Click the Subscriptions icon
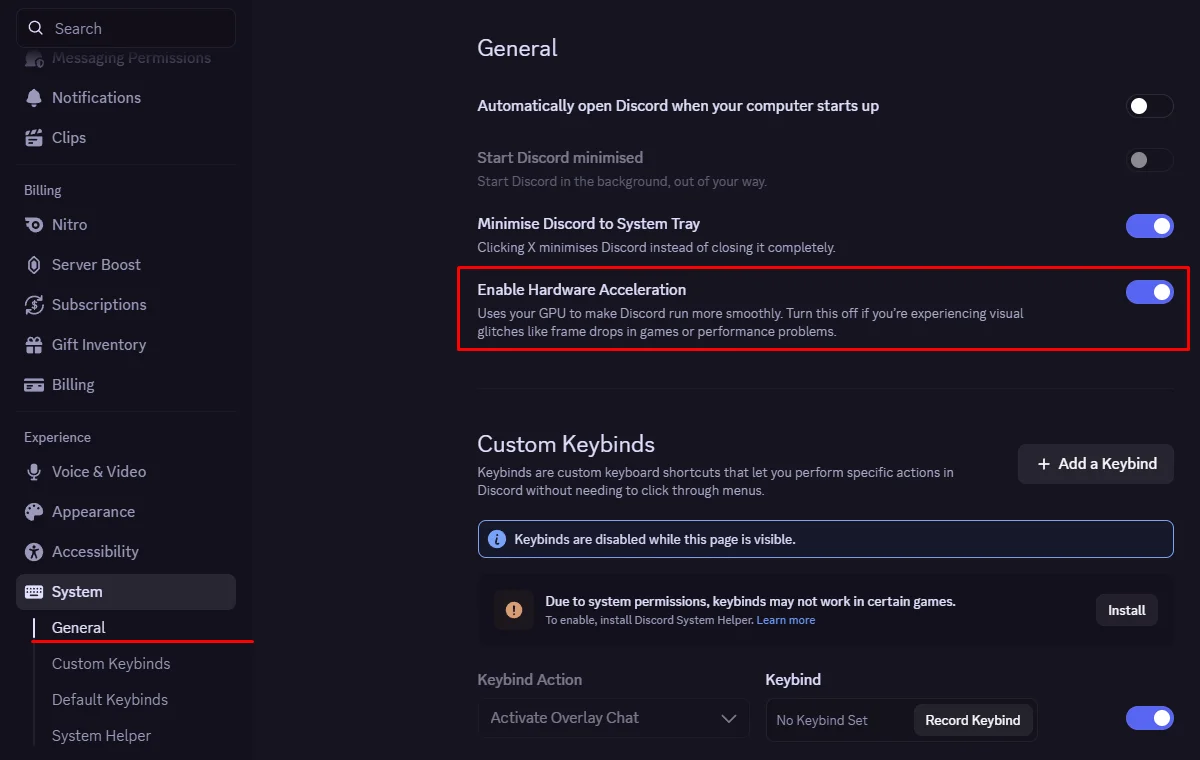 click(x=35, y=304)
